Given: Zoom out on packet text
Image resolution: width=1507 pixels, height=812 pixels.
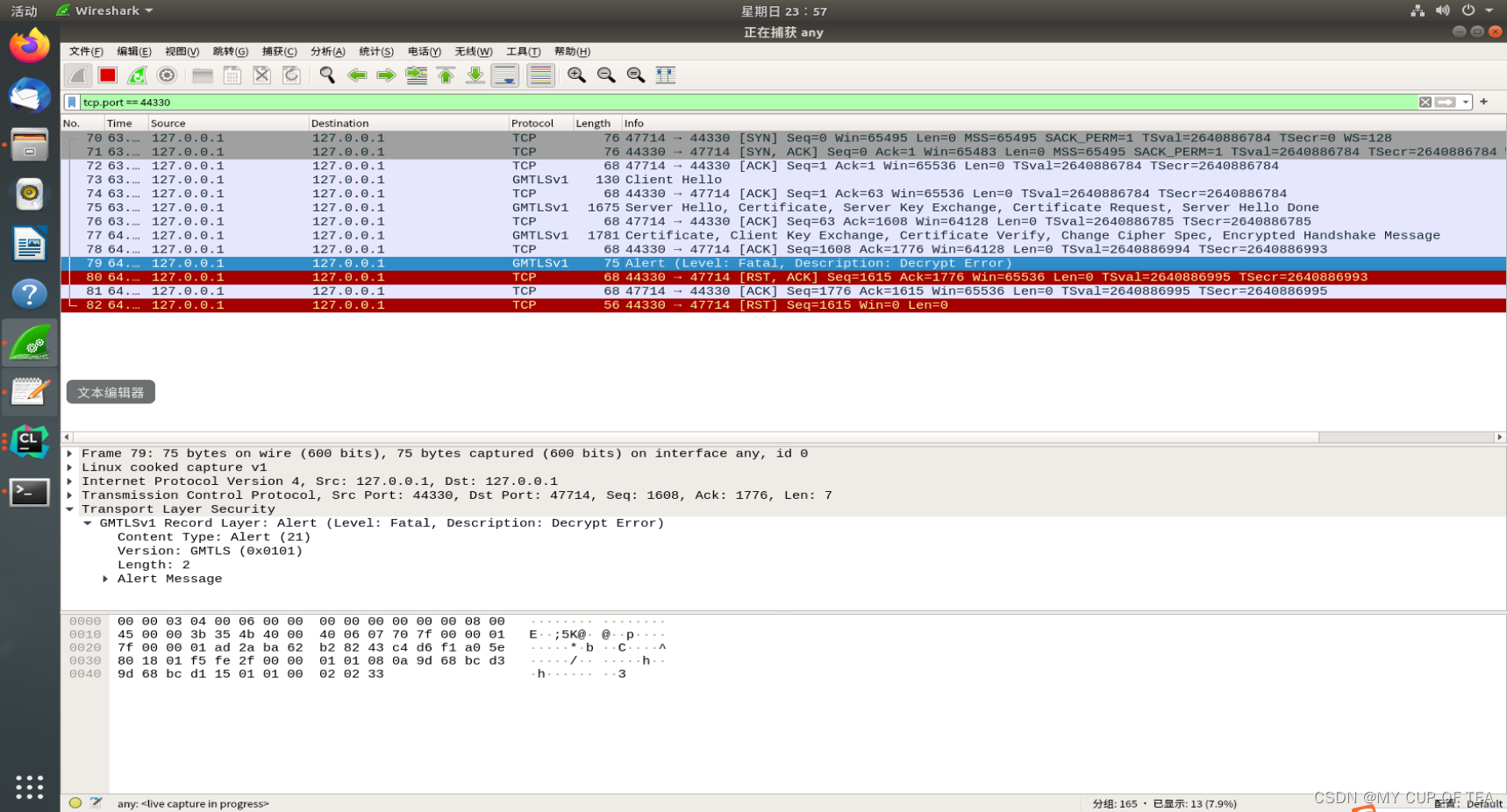Looking at the screenshot, I should (606, 75).
